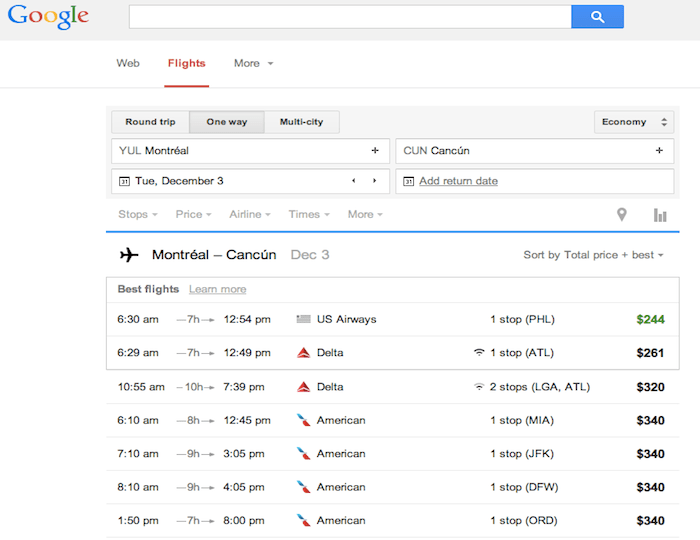Viewport: 700px width, 540px height.
Task: Click the 6:30 am departure time
Action: [138, 320]
